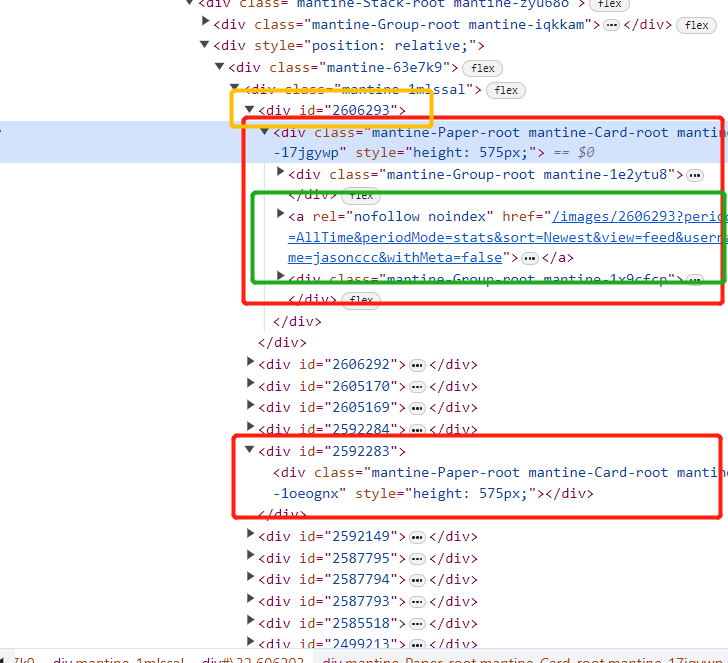This screenshot has height=663, width=728.
Task: Click ellipsis after mantine-Group-root mantine-1e2ytu8
Action: click(695, 175)
